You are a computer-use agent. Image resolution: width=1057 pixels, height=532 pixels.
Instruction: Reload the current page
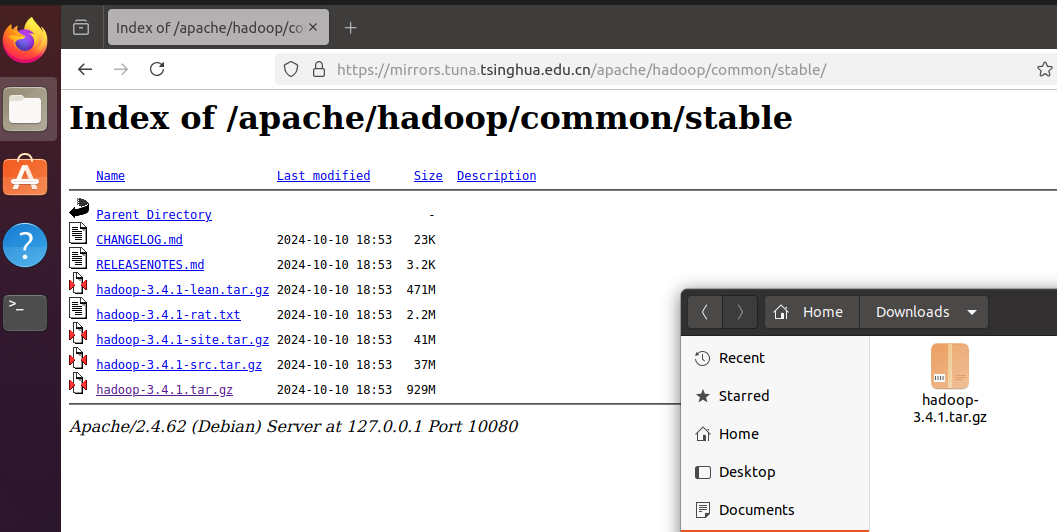coord(157,69)
